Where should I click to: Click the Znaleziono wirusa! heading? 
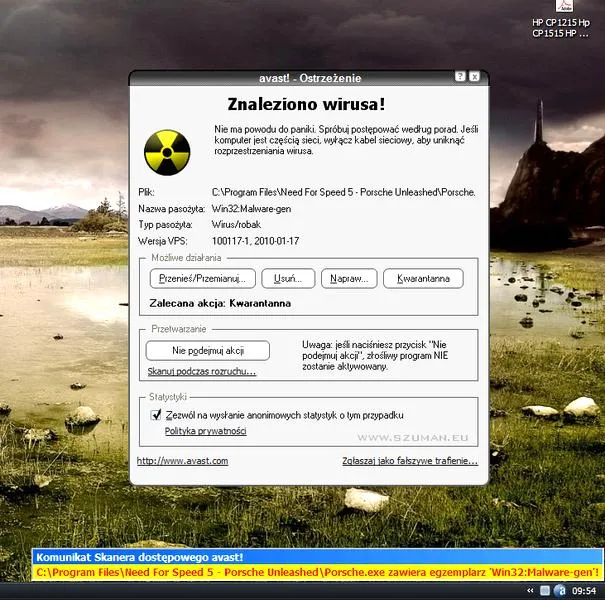tap(306, 104)
